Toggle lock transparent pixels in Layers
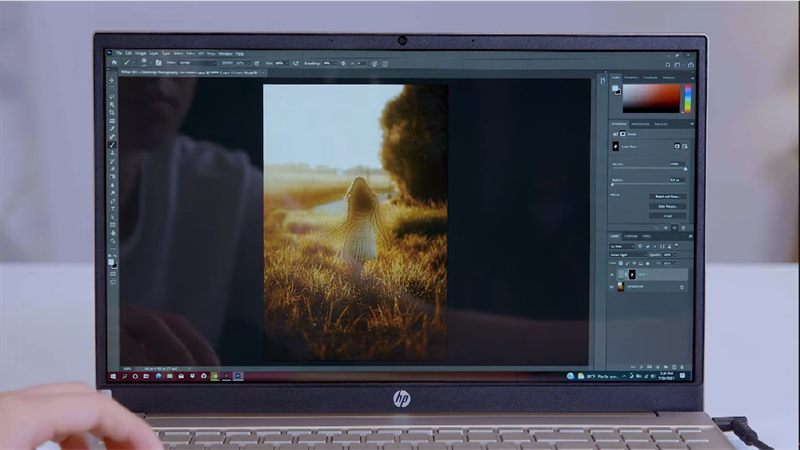Screen dimensions: 800x450 click(x=621, y=263)
